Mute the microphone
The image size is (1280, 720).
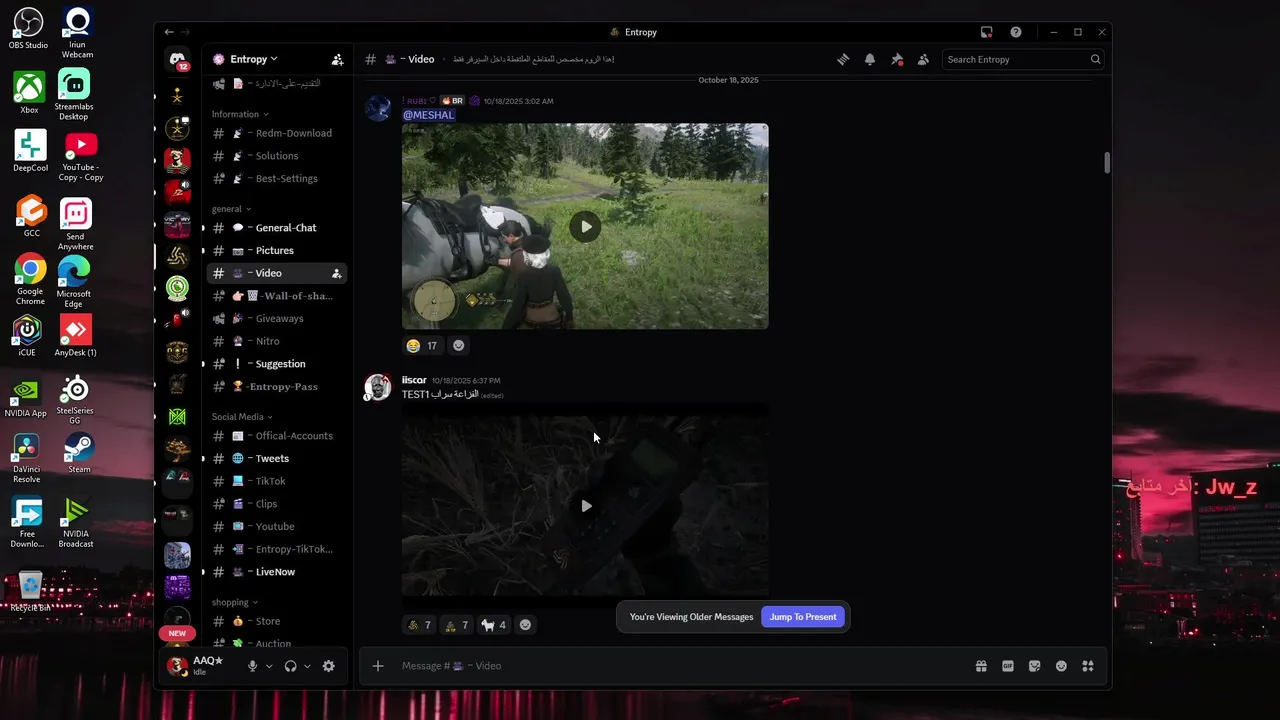252,666
